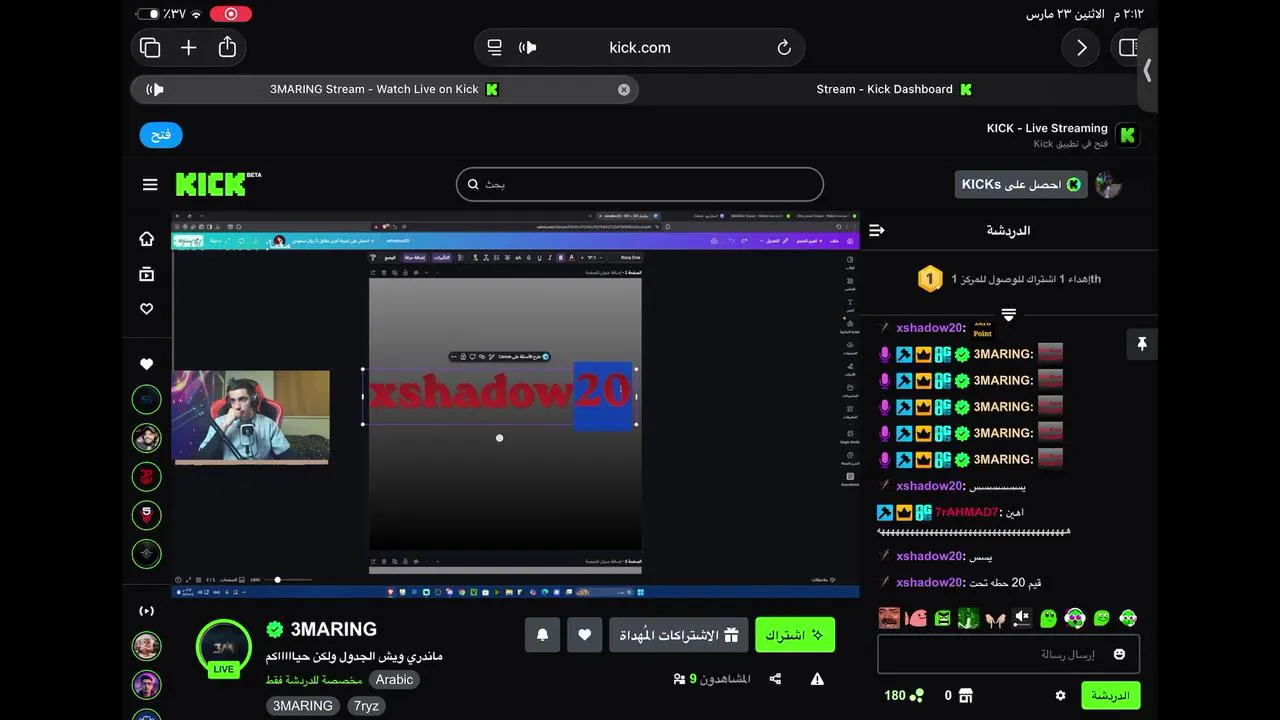Adjust Canva zoom slider in stream

coord(278,579)
